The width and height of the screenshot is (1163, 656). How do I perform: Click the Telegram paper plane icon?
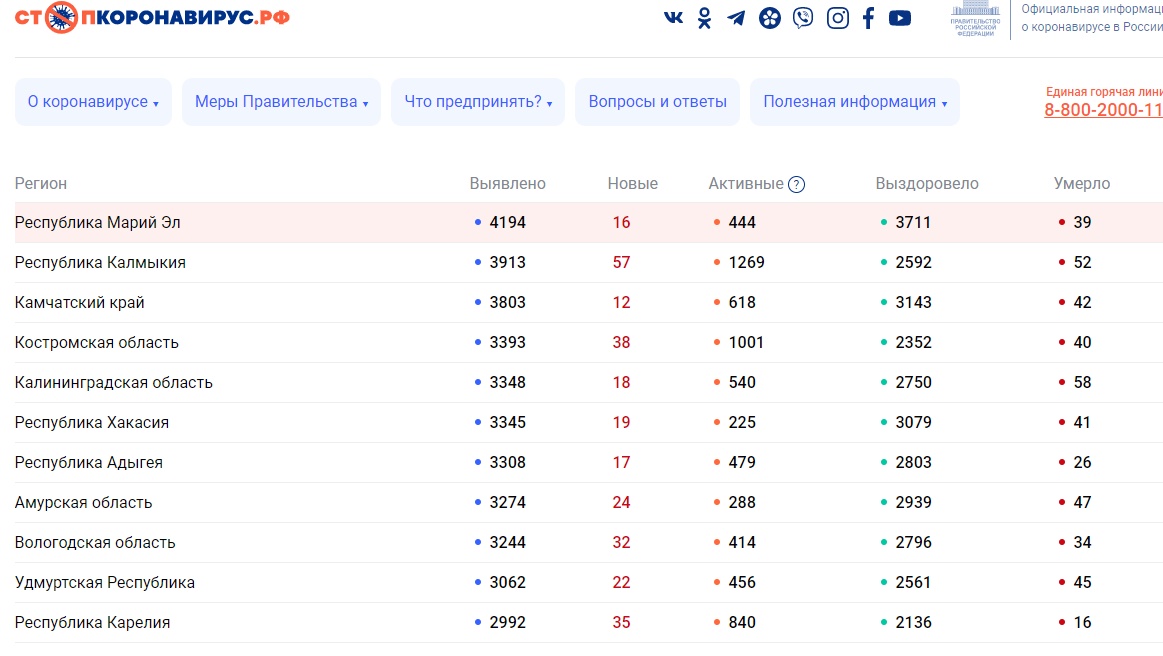pyautogui.click(x=736, y=18)
